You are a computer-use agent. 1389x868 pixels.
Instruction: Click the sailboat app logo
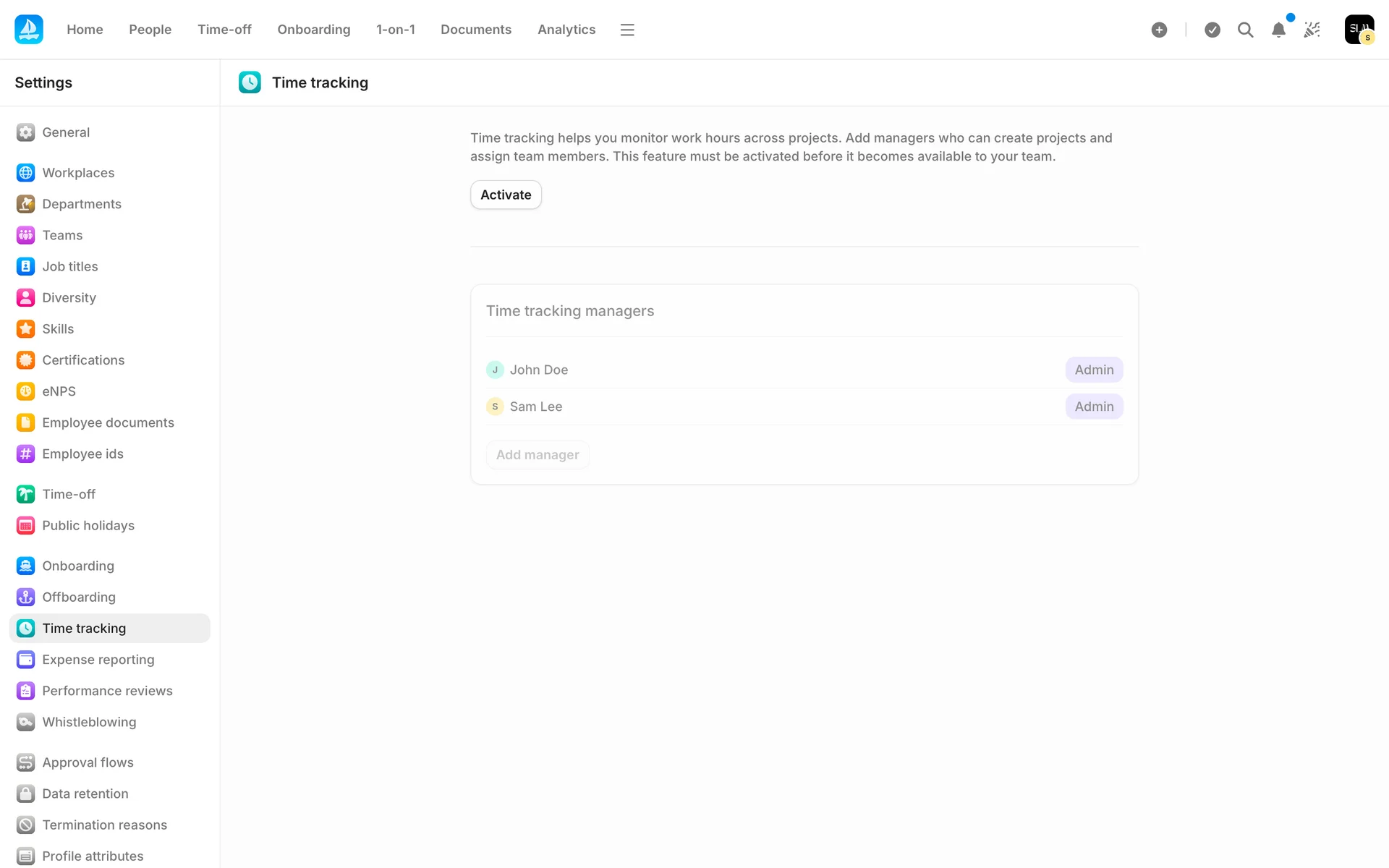point(29,30)
